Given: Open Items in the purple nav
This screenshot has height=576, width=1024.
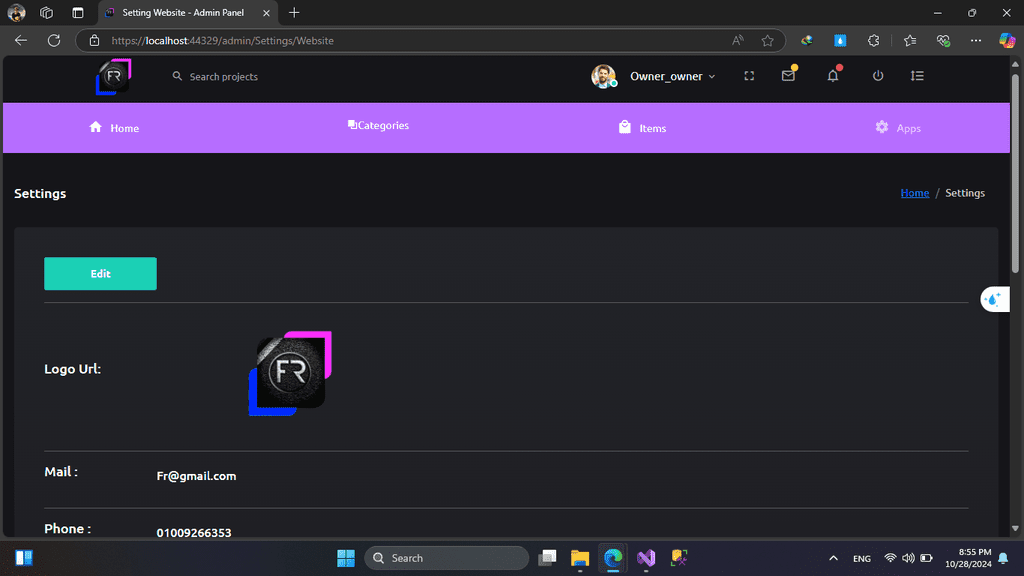Looking at the screenshot, I should (643, 128).
